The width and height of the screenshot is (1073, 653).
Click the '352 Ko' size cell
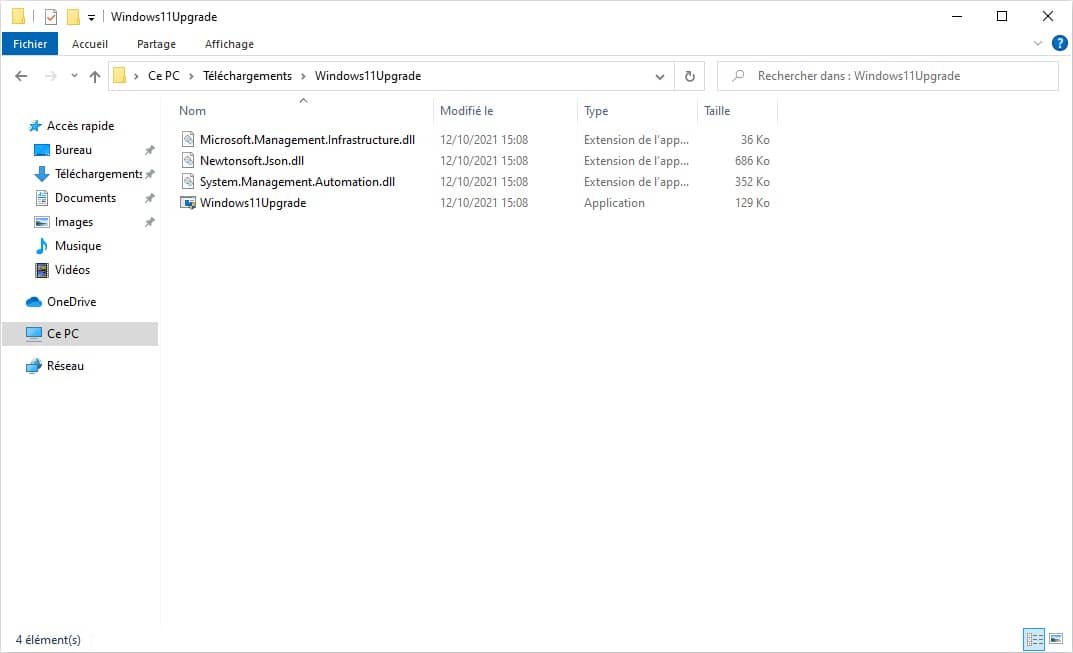pyautogui.click(x=751, y=182)
